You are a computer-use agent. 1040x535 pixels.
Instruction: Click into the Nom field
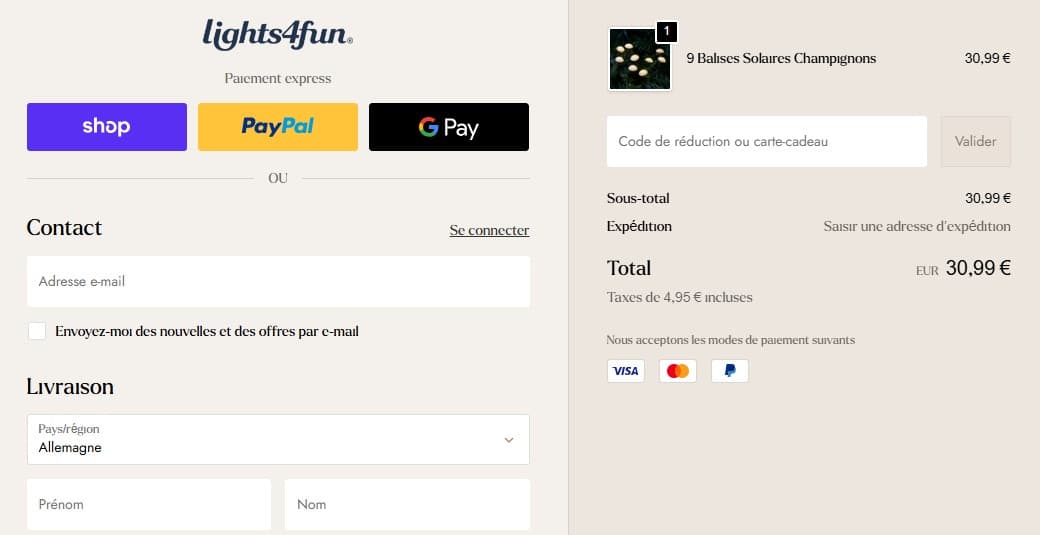click(407, 505)
